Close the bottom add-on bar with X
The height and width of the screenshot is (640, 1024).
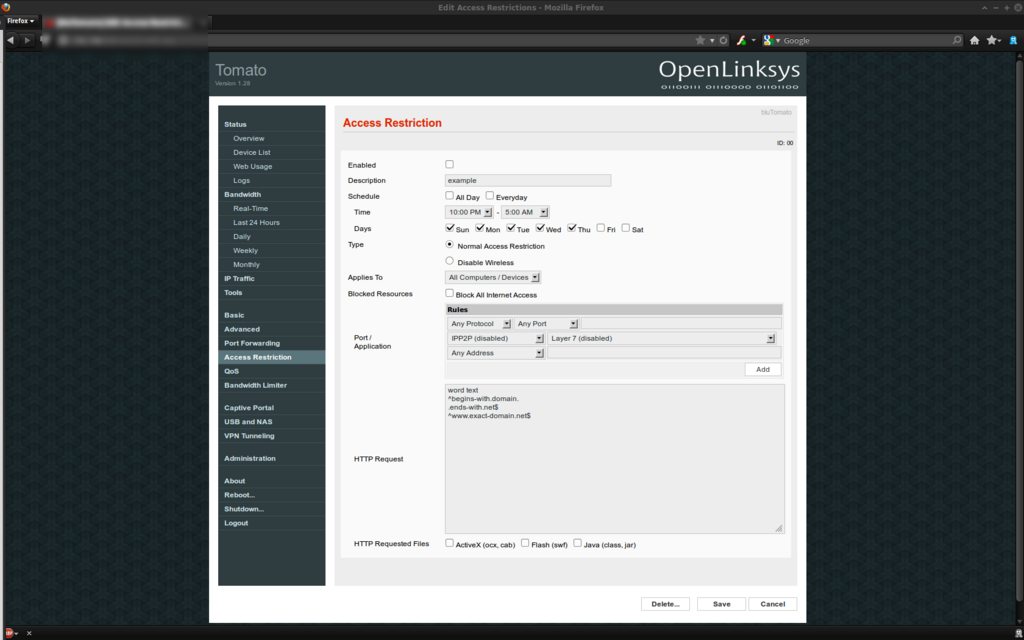tap(29, 633)
